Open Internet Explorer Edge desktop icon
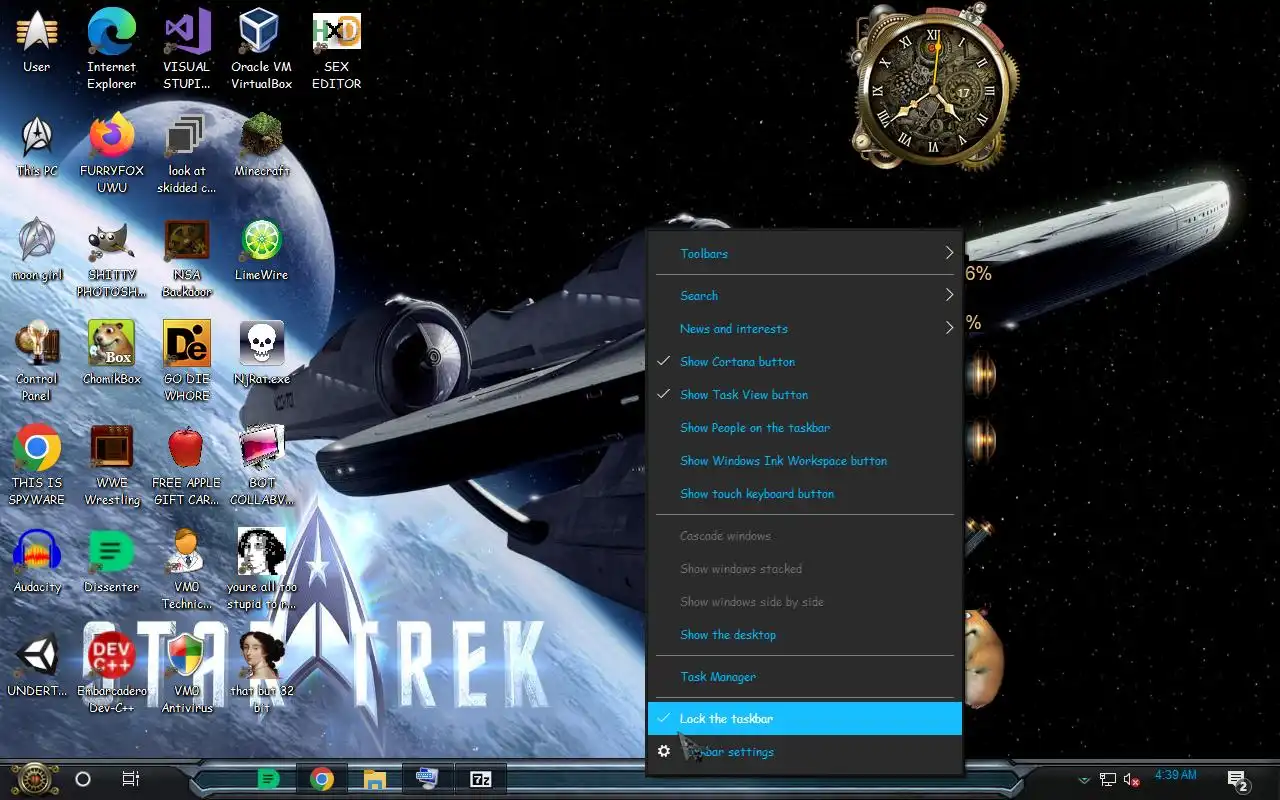The image size is (1280, 800). tap(111, 50)
